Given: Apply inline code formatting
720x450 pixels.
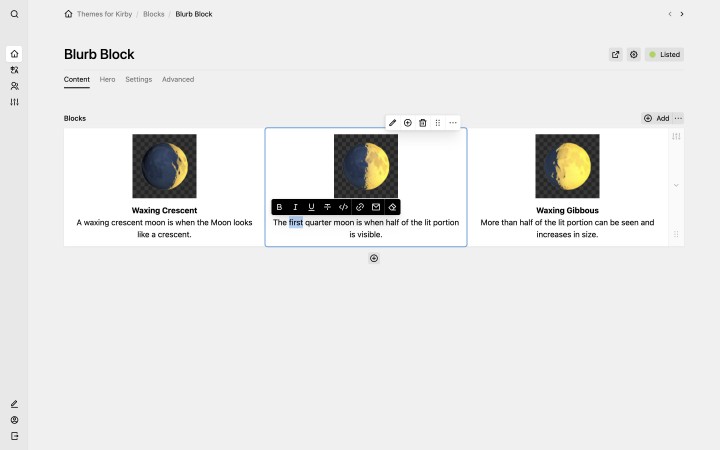Looking at the screenshot, I should point(343,207).
